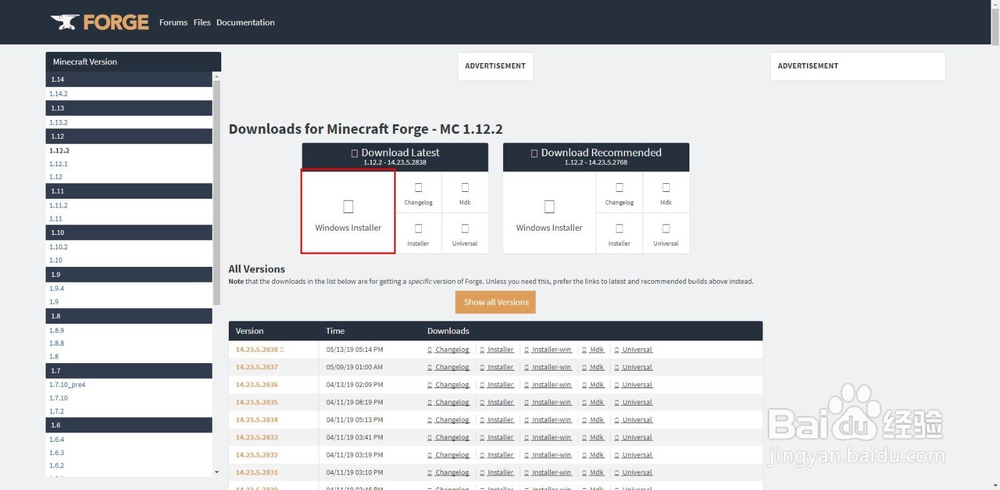Click the version list scroll-down arrow
Image resolution: width=1000 pixels, height=490 pixels.
point(217,472)
